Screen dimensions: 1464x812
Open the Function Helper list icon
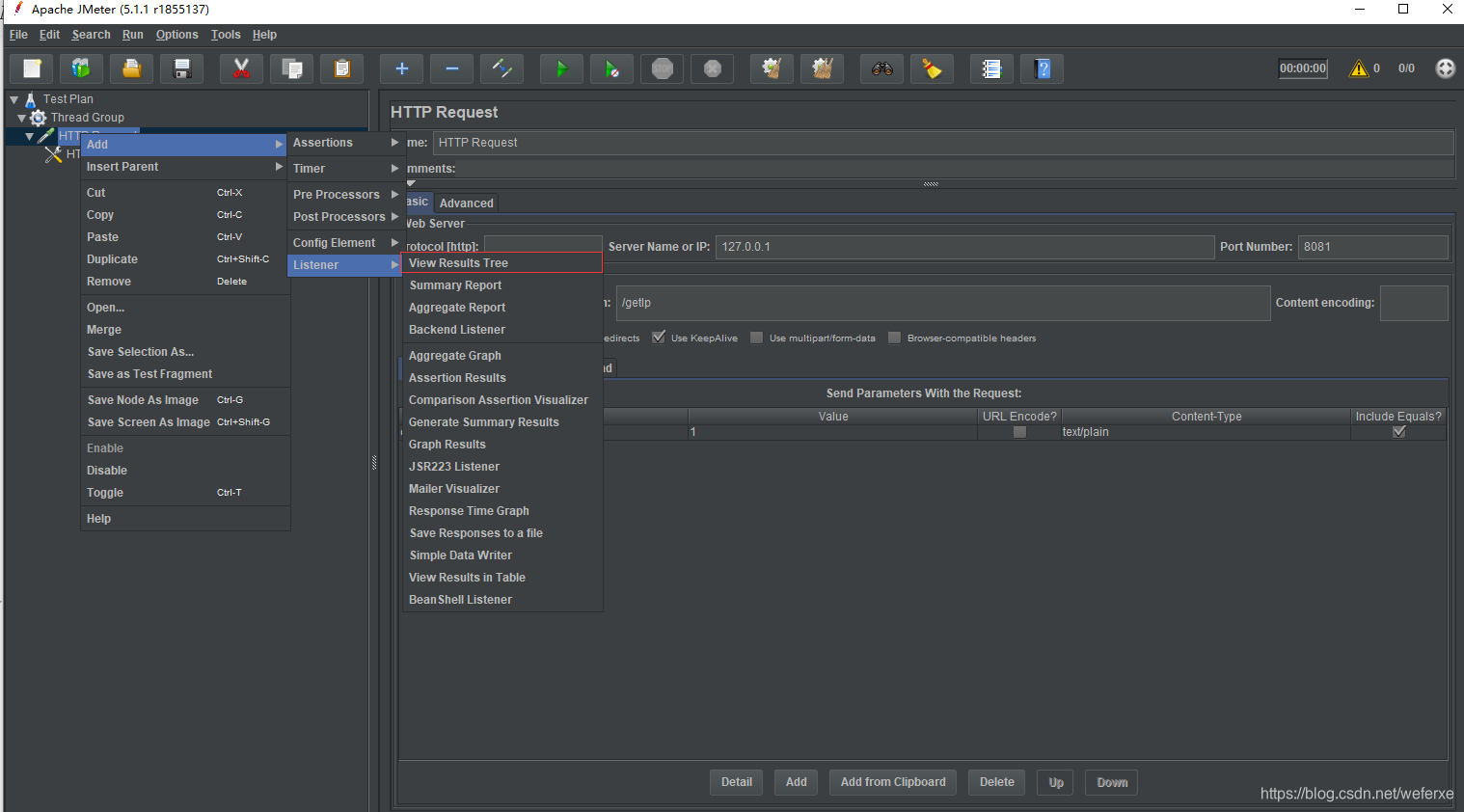pos(992,68)
